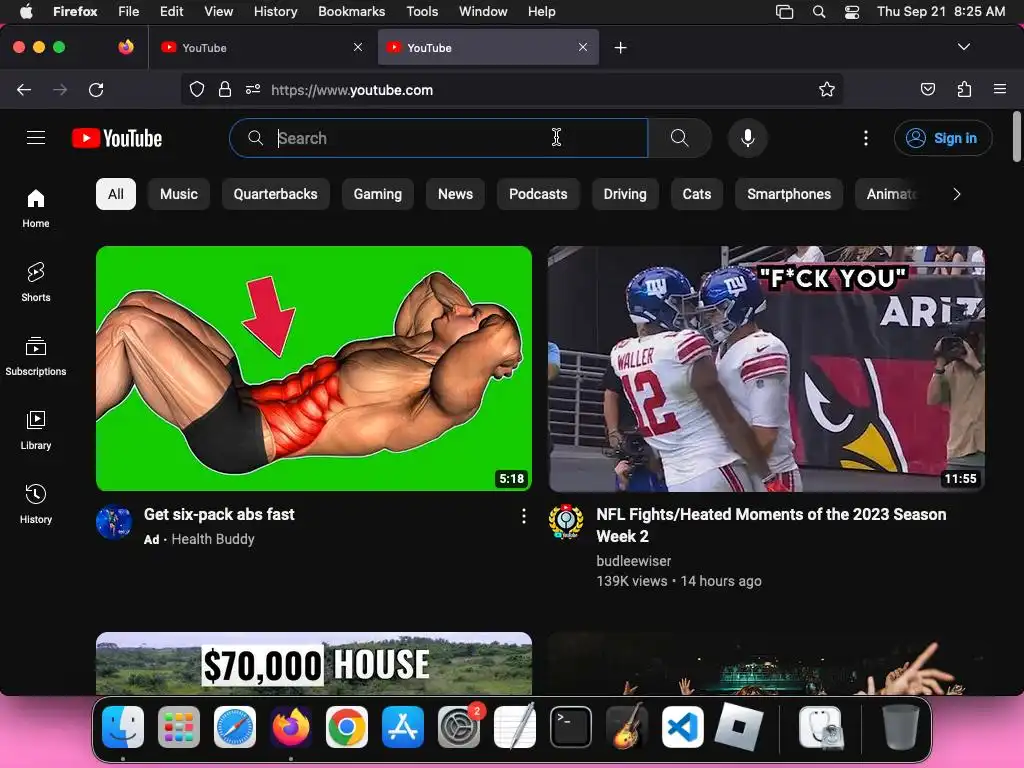Click the page vertical scrollbar
1024x768 pixels.
pyautogui.click(x=1017, y=136)
